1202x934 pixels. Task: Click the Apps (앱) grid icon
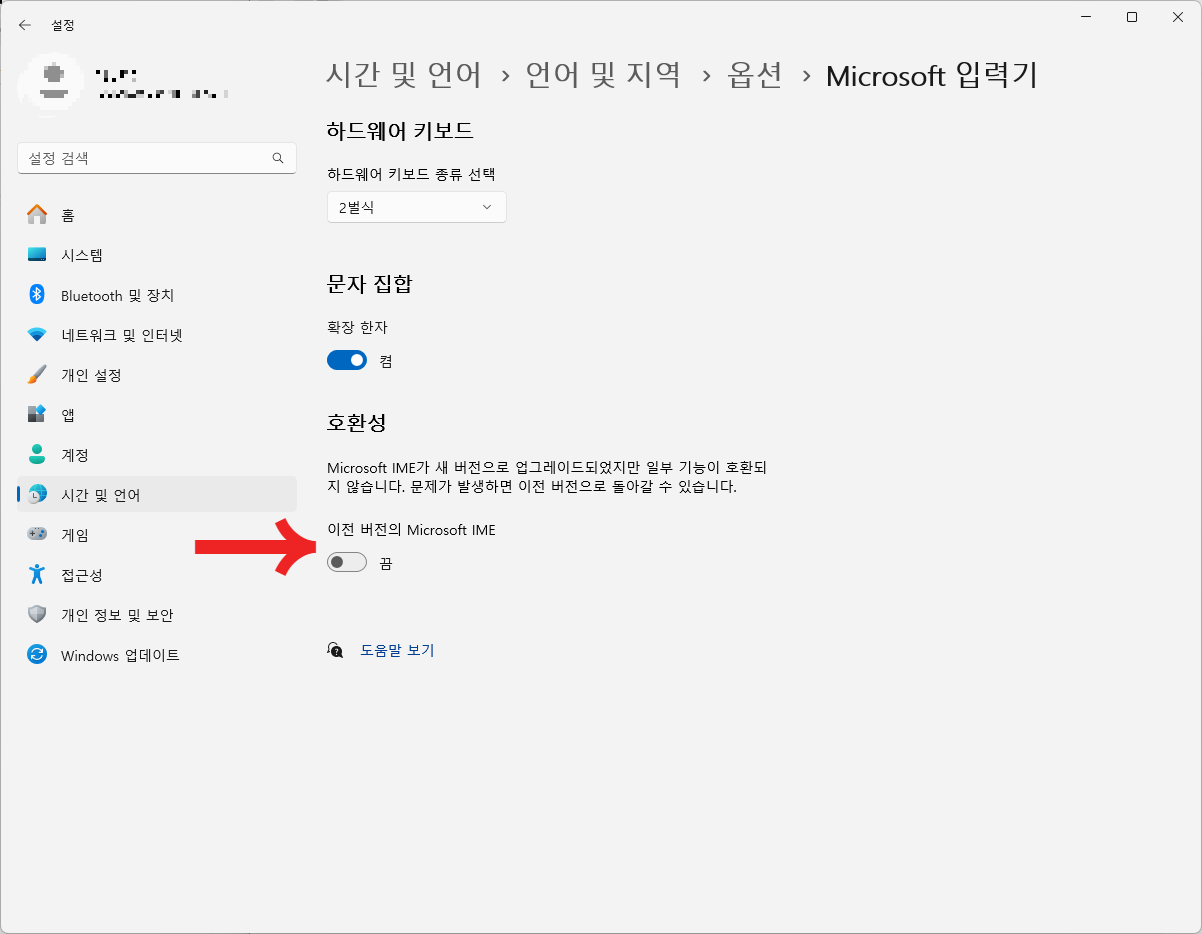[37, 414]
